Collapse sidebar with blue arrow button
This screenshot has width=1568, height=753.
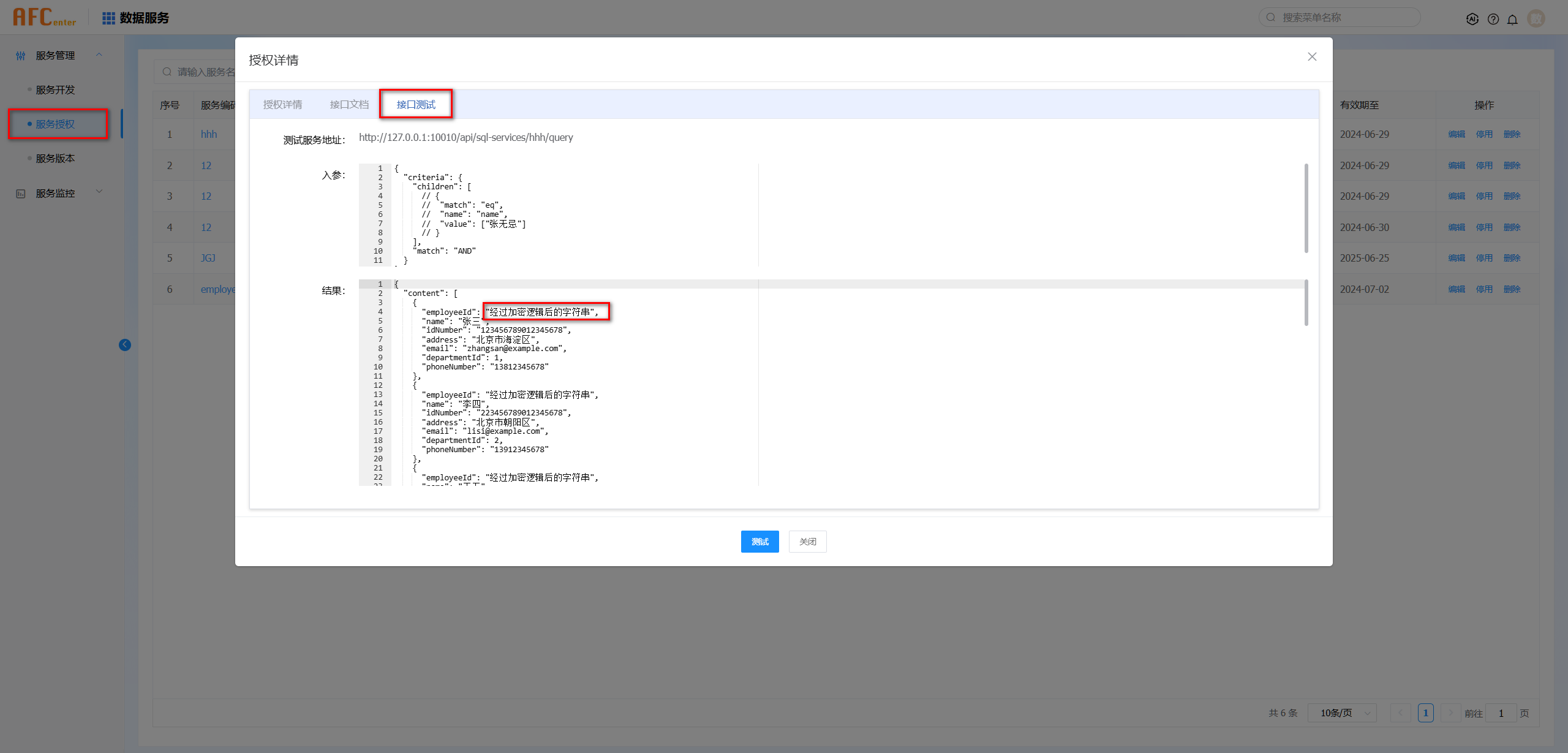click(x=125, y=345)
